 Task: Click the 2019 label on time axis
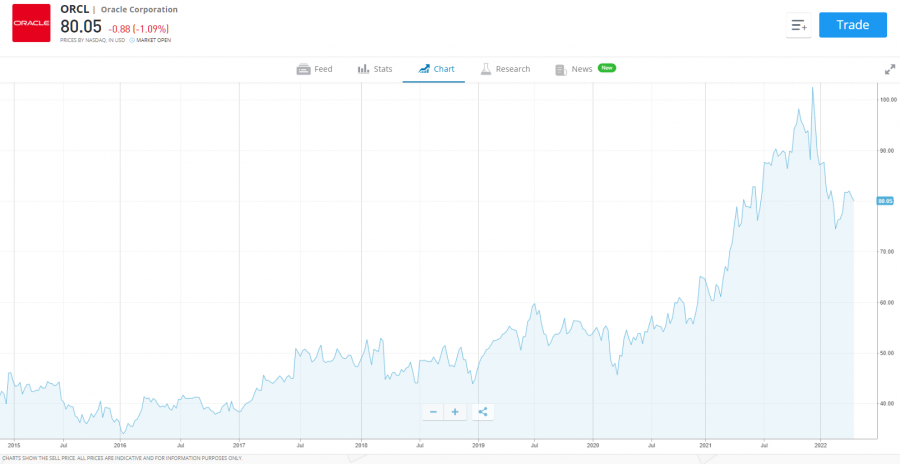coord(478,444)
